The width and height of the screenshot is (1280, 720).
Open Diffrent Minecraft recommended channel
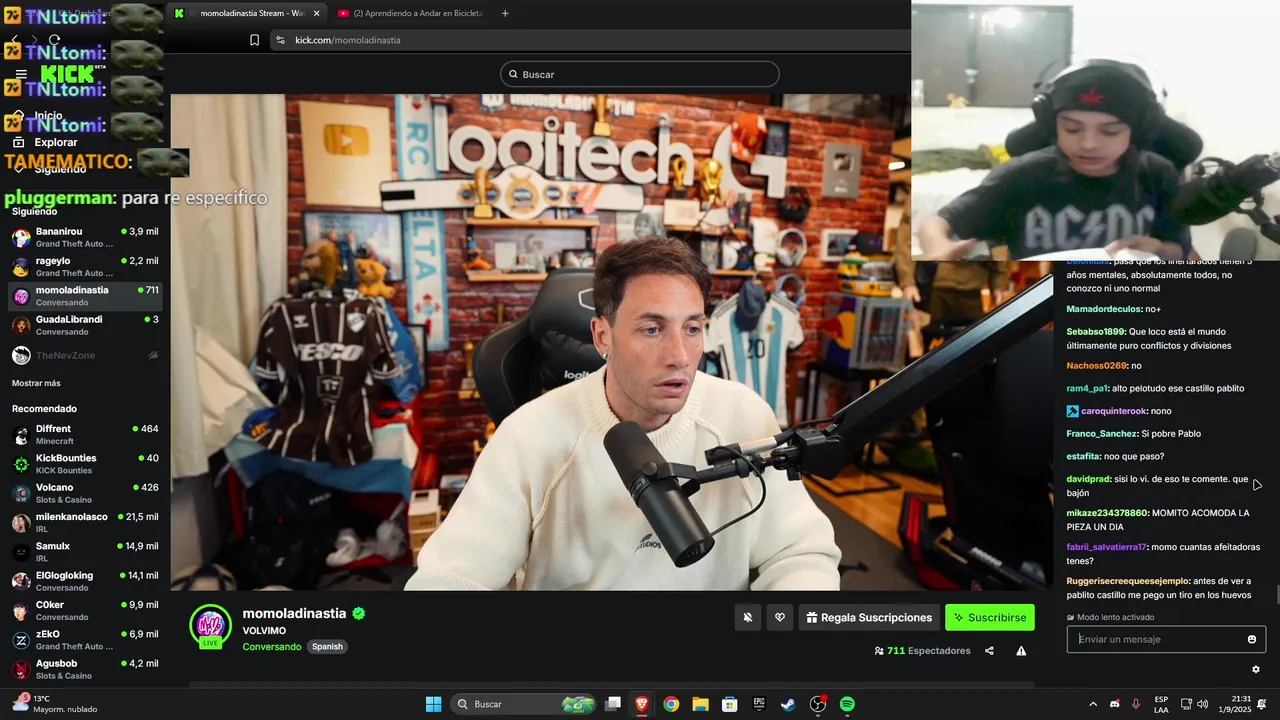point(85,434)
